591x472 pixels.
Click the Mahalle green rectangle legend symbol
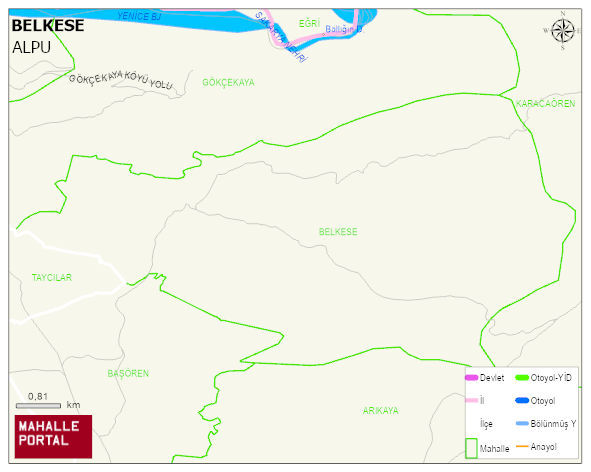pyautogui.click(x=471, y=448)
